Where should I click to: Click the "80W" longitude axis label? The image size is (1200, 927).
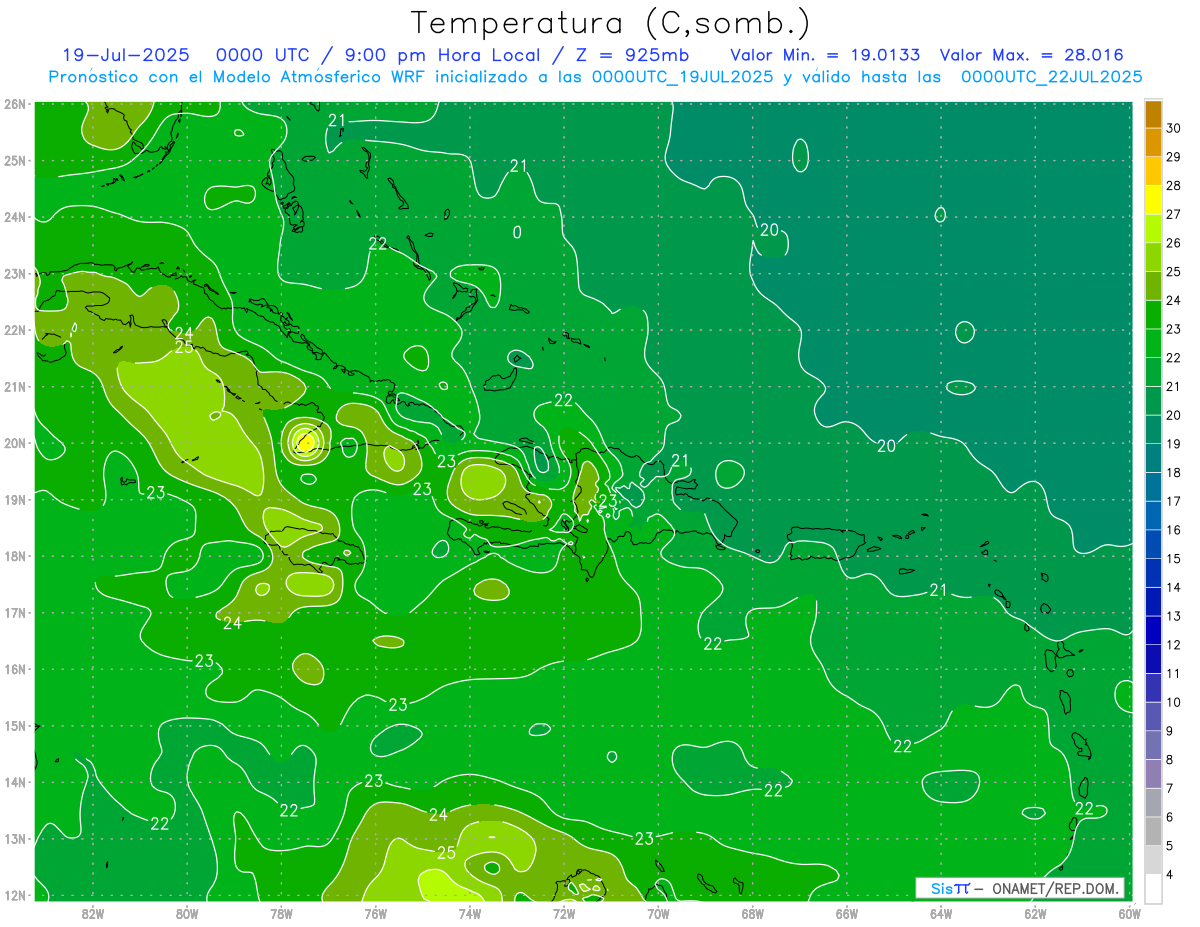(187, 912)
